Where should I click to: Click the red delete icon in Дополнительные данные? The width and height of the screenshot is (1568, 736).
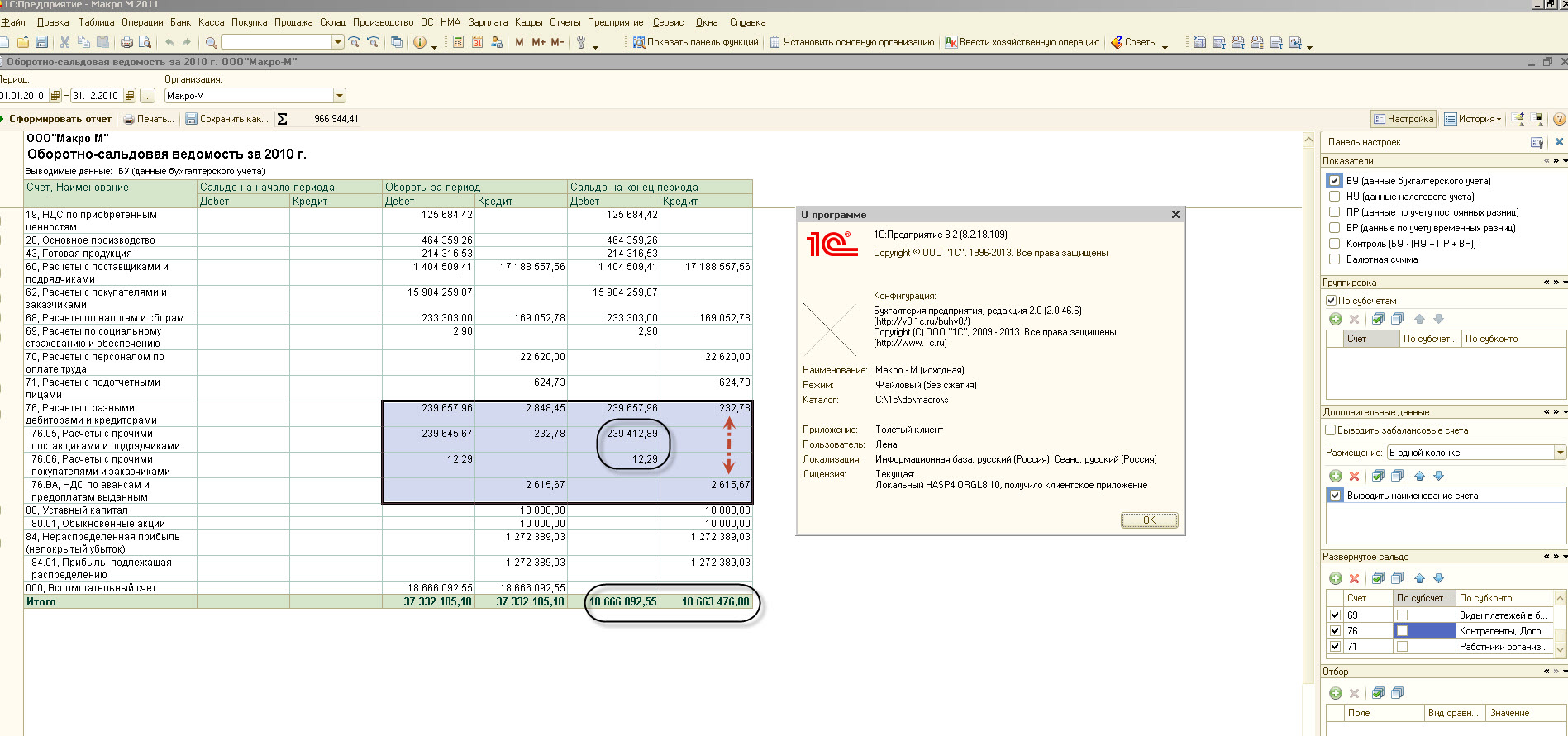click(x=1354, y=476)
